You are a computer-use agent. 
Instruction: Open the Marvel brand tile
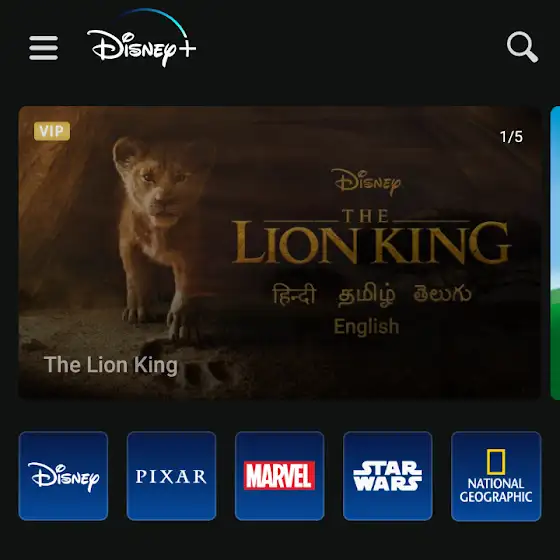280,476
